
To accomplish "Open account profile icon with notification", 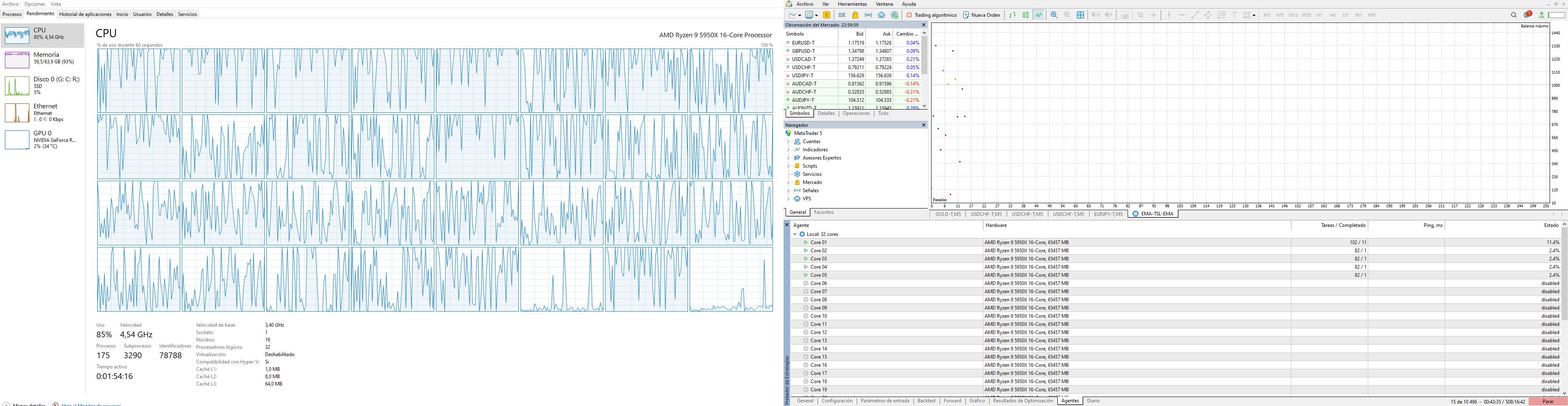I will (1527, 15).
